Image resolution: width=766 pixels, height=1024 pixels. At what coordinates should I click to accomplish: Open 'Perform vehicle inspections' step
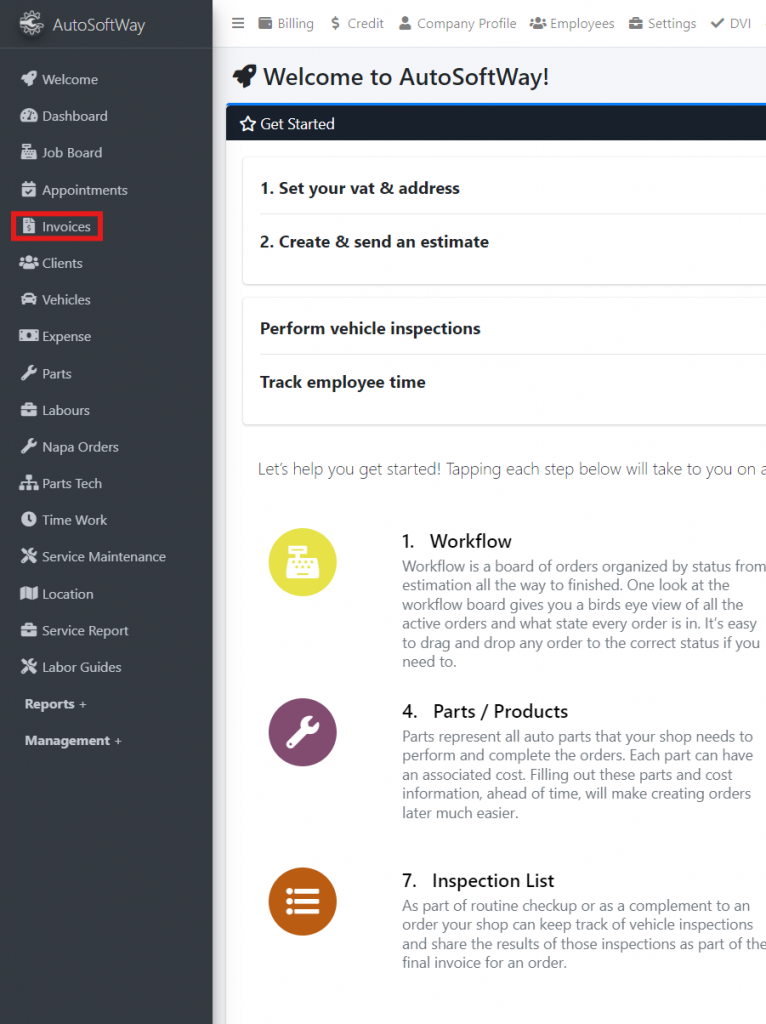[370, 328]
